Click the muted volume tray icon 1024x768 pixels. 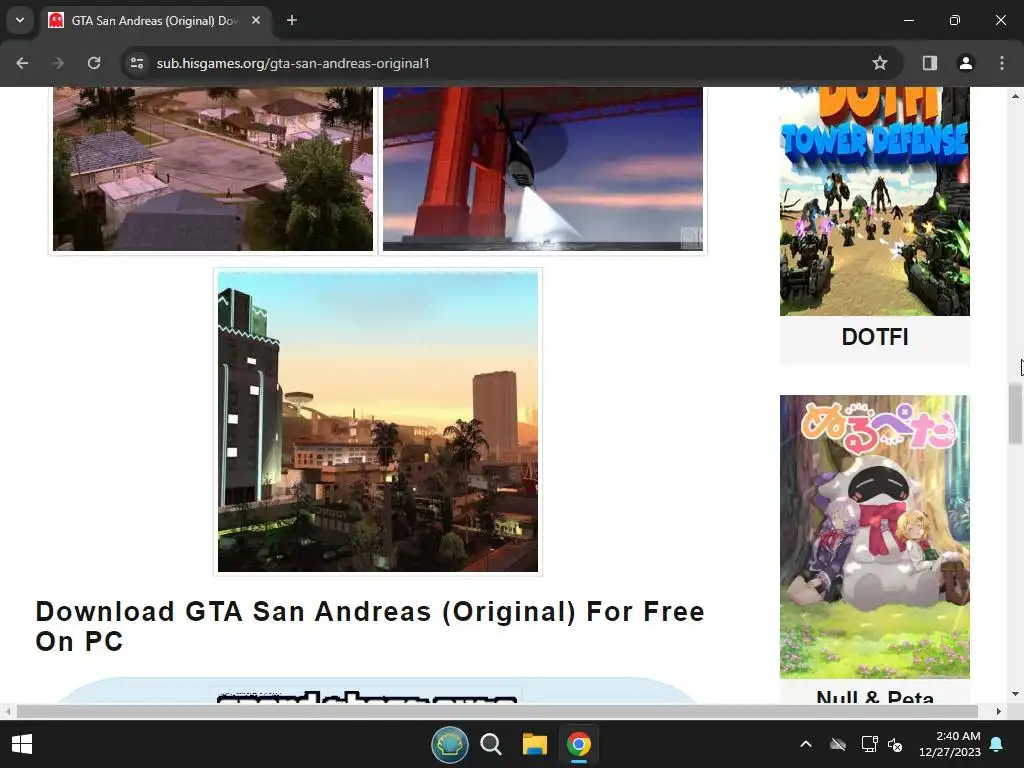point(895,744)
